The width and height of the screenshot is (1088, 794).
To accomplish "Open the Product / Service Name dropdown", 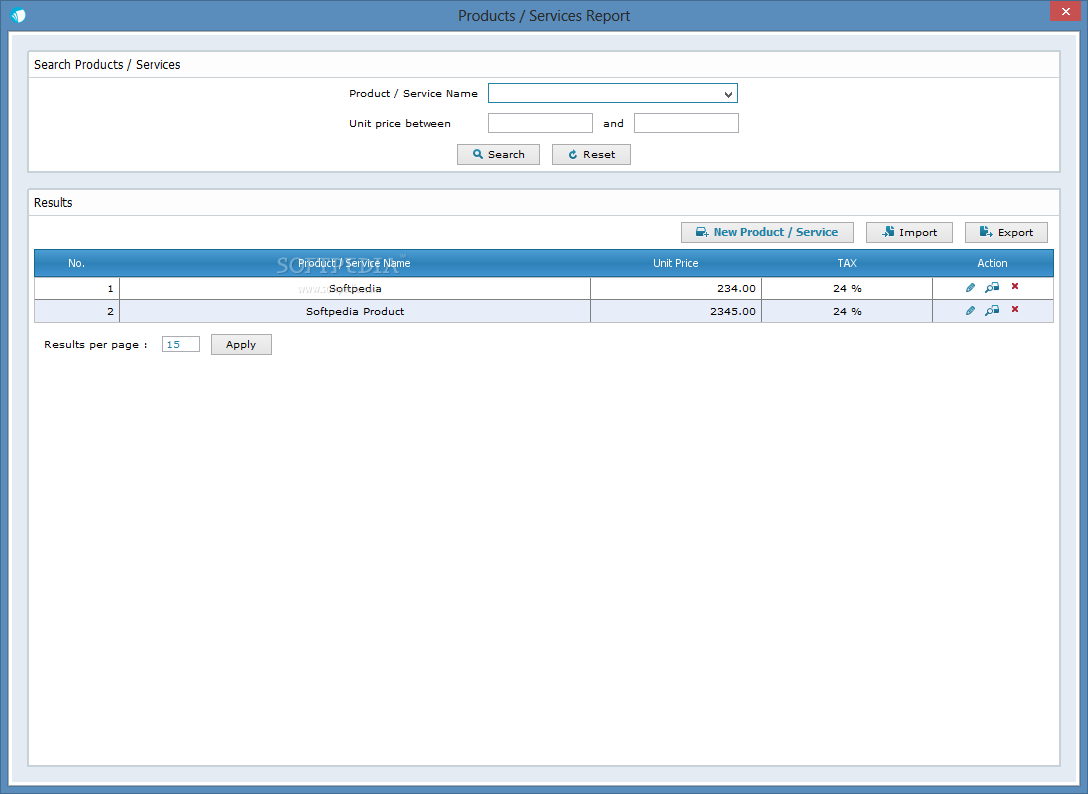I will 613,93.
